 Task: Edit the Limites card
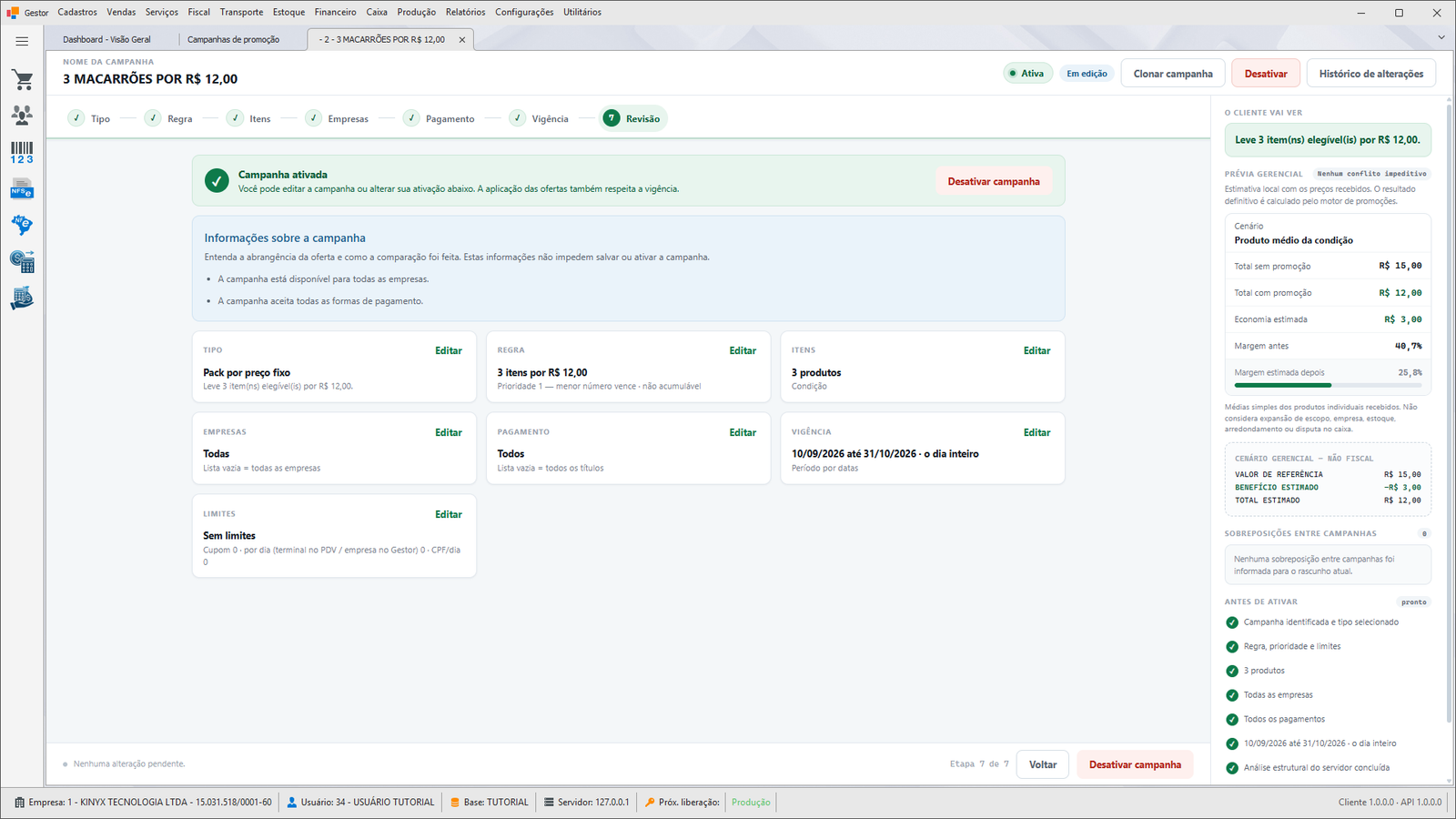click(x=449, y=514)
